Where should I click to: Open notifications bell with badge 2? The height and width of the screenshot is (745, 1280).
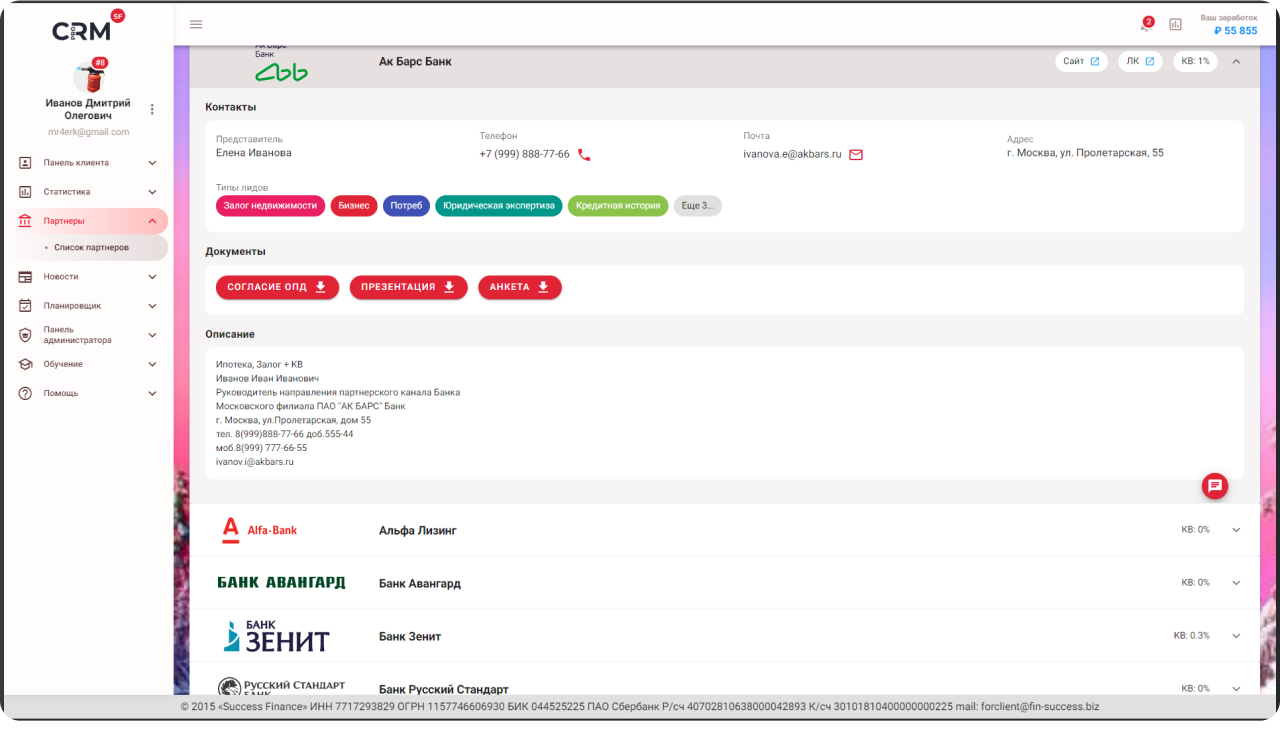[1146, 24]
